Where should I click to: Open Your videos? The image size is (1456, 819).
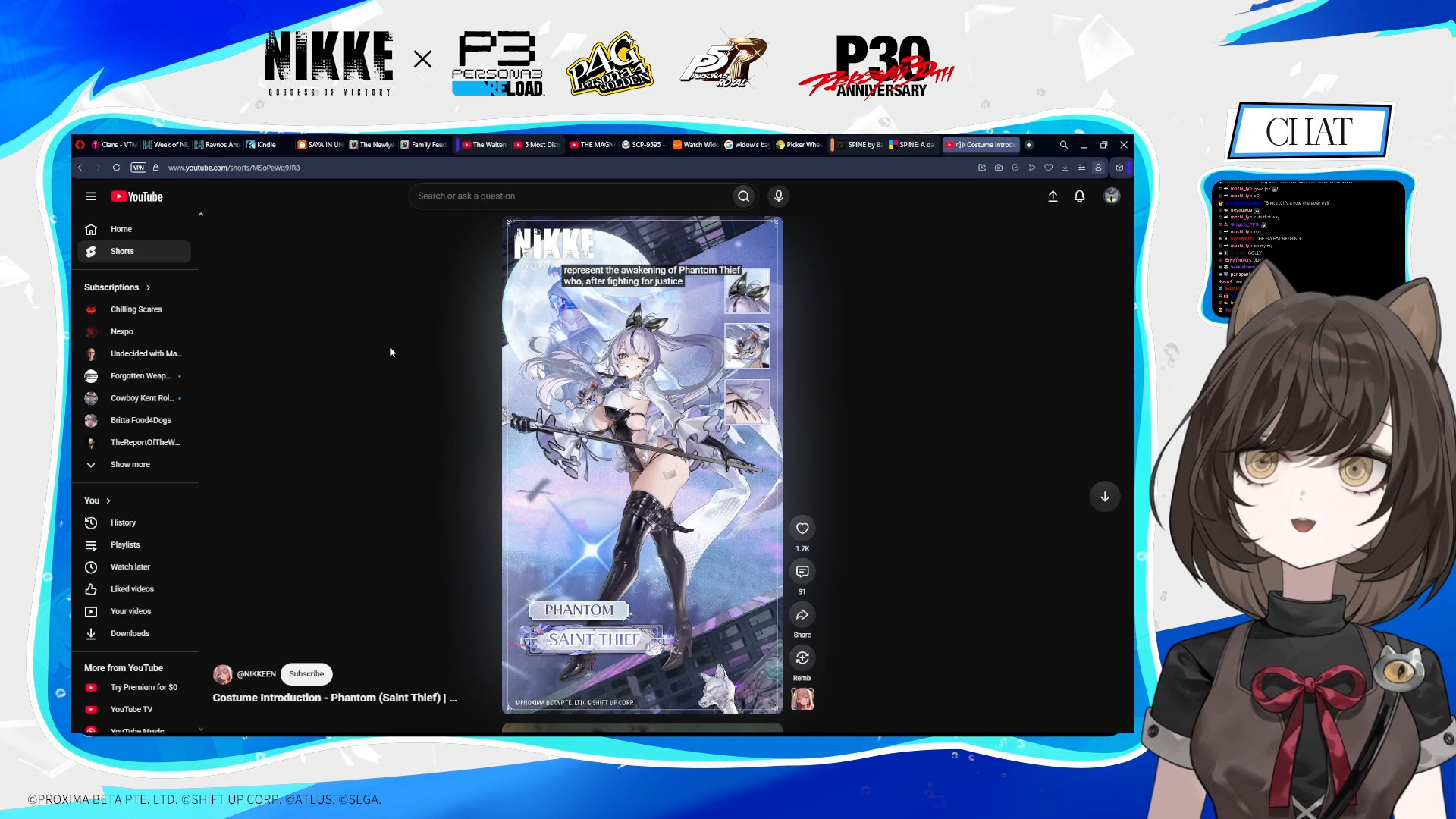click(x=134, y=611)
